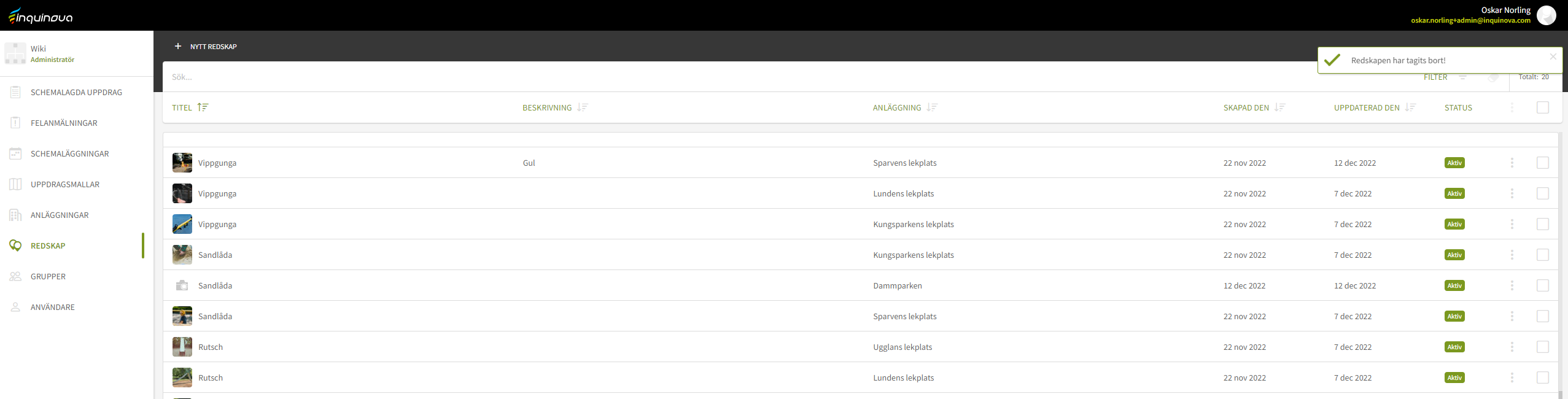Go to Användare in the sidebar
1568x399 pixels.
pos(53,307)
